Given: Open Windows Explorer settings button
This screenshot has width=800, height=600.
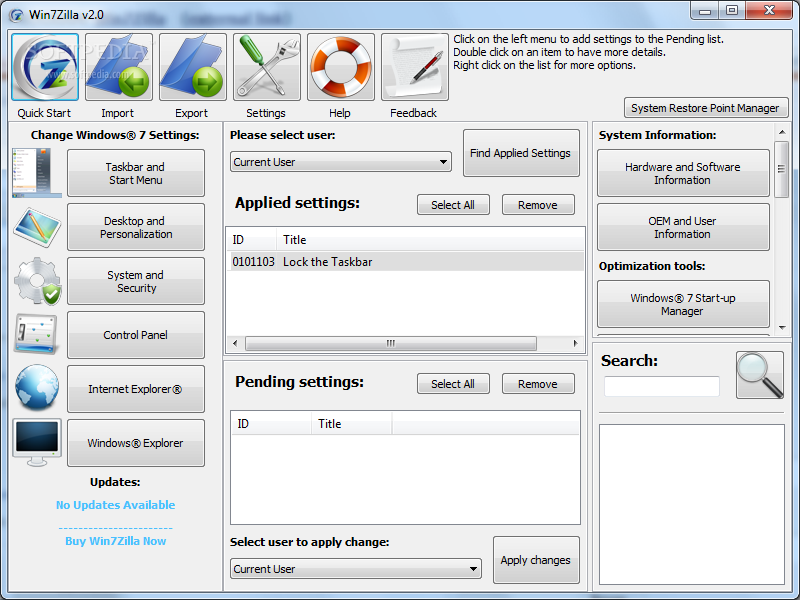Looking at the screenshot, I should 136,443.
